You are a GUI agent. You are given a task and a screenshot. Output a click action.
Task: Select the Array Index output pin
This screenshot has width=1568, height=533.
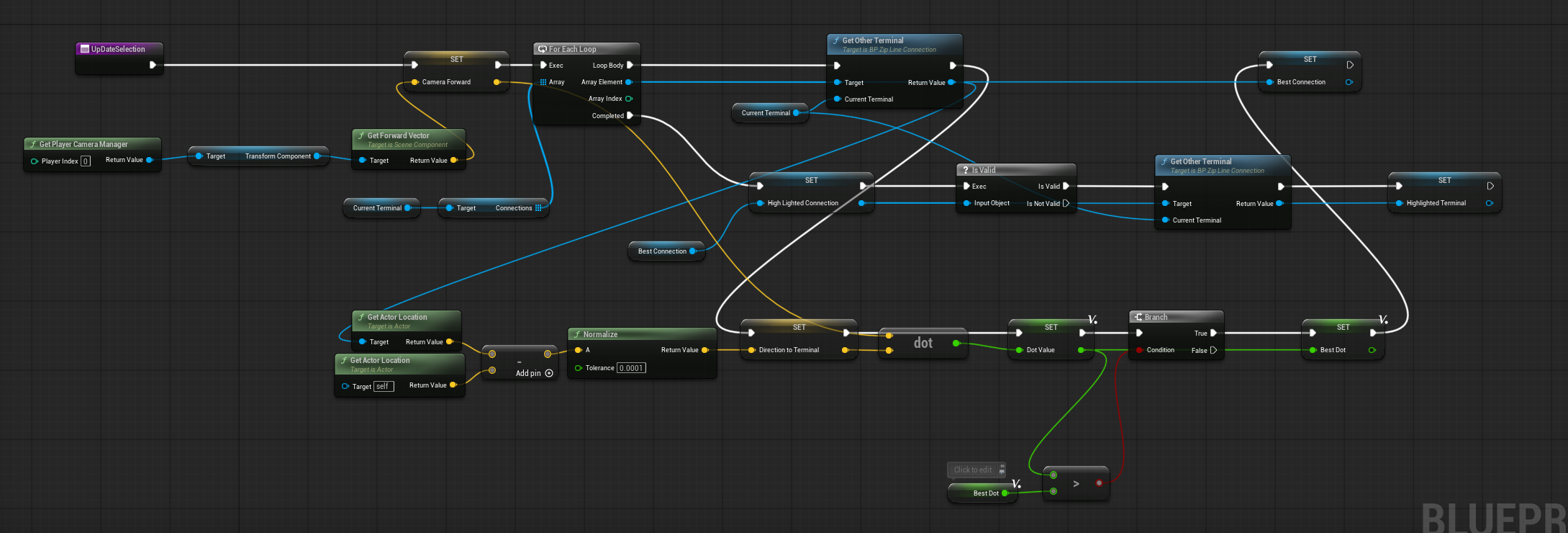pos(629,99)
